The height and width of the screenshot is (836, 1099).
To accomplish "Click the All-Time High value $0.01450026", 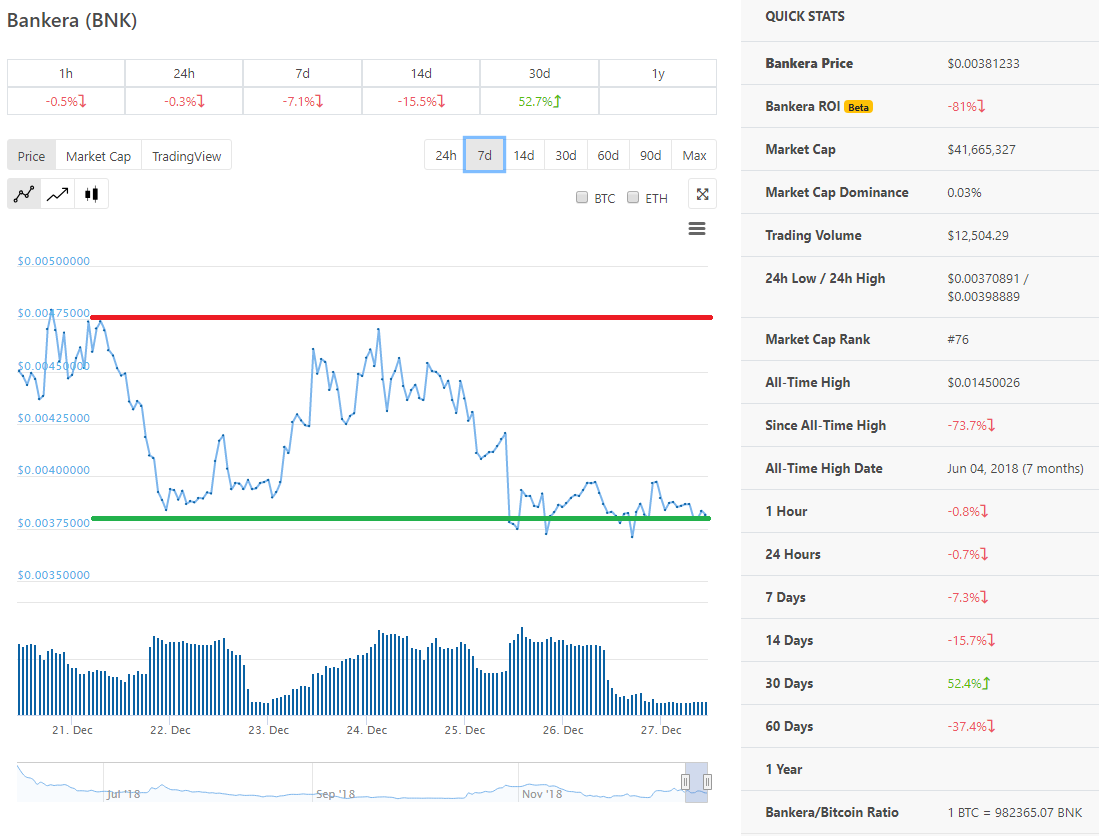I will click(983, 383).
